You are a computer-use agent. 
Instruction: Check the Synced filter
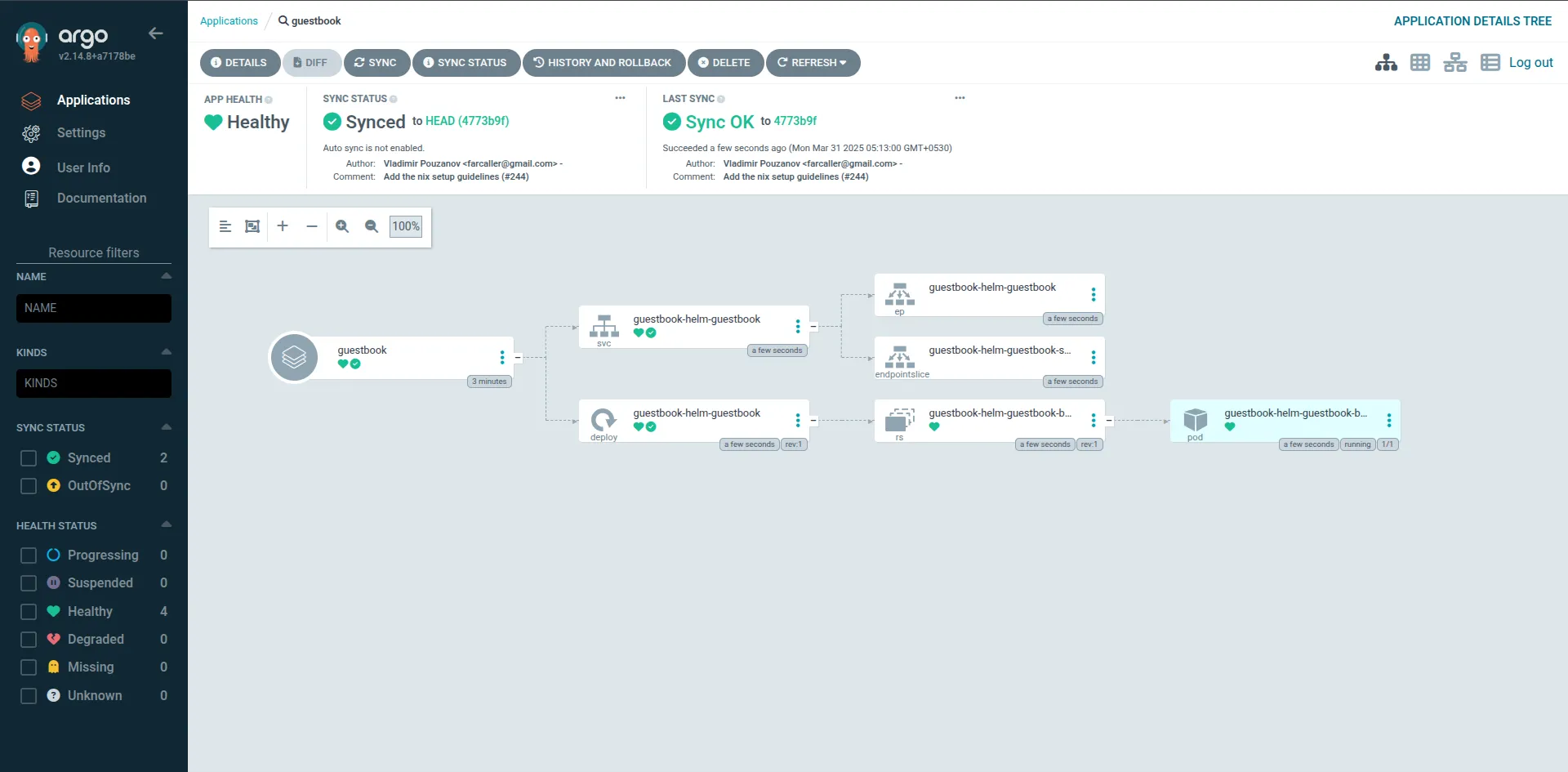[x=29, y=458]
